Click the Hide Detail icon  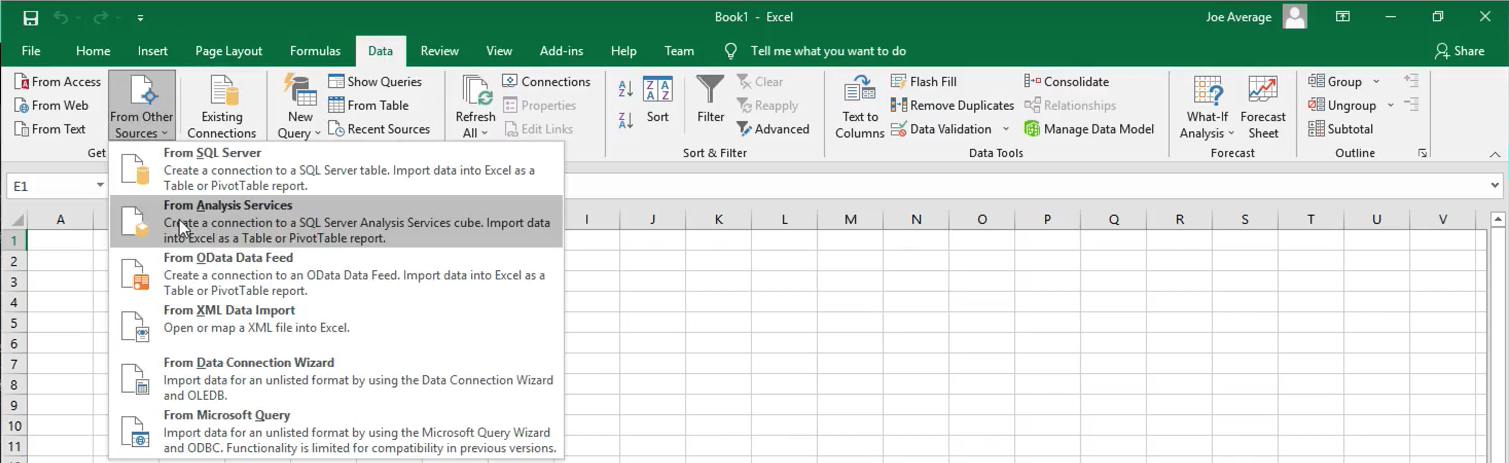coord(1411,104)
